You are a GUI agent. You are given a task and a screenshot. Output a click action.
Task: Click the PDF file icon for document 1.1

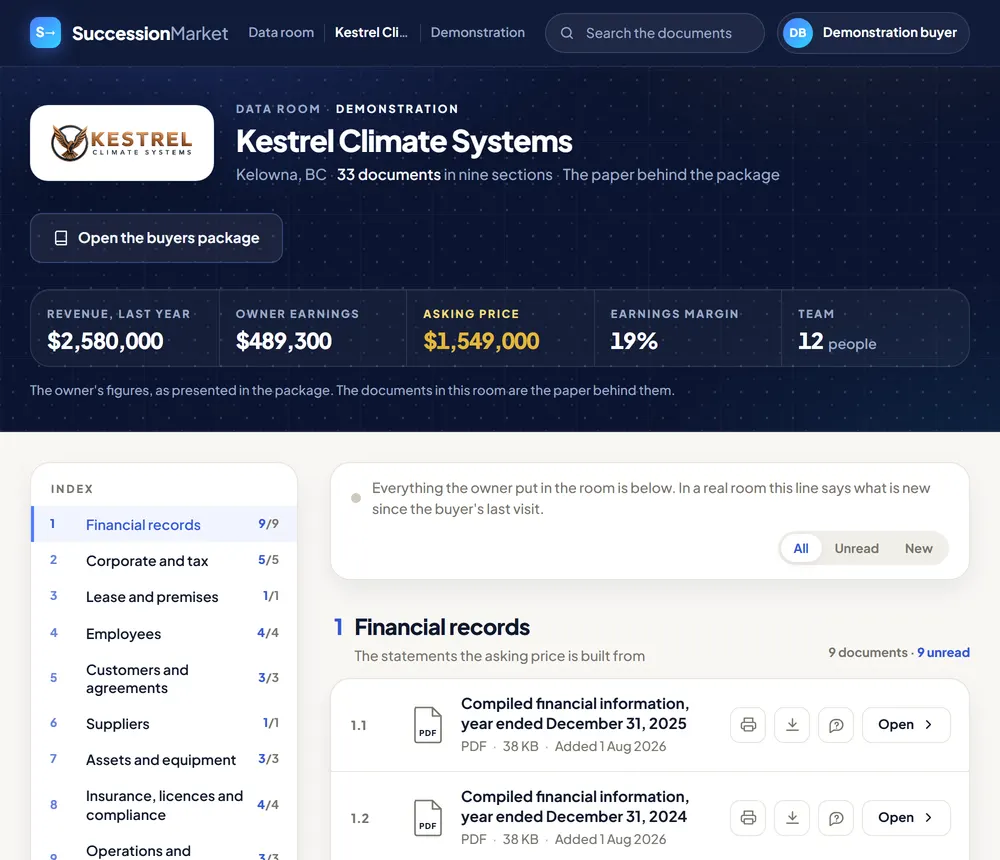pyautogui.click(x=427, y=725)
